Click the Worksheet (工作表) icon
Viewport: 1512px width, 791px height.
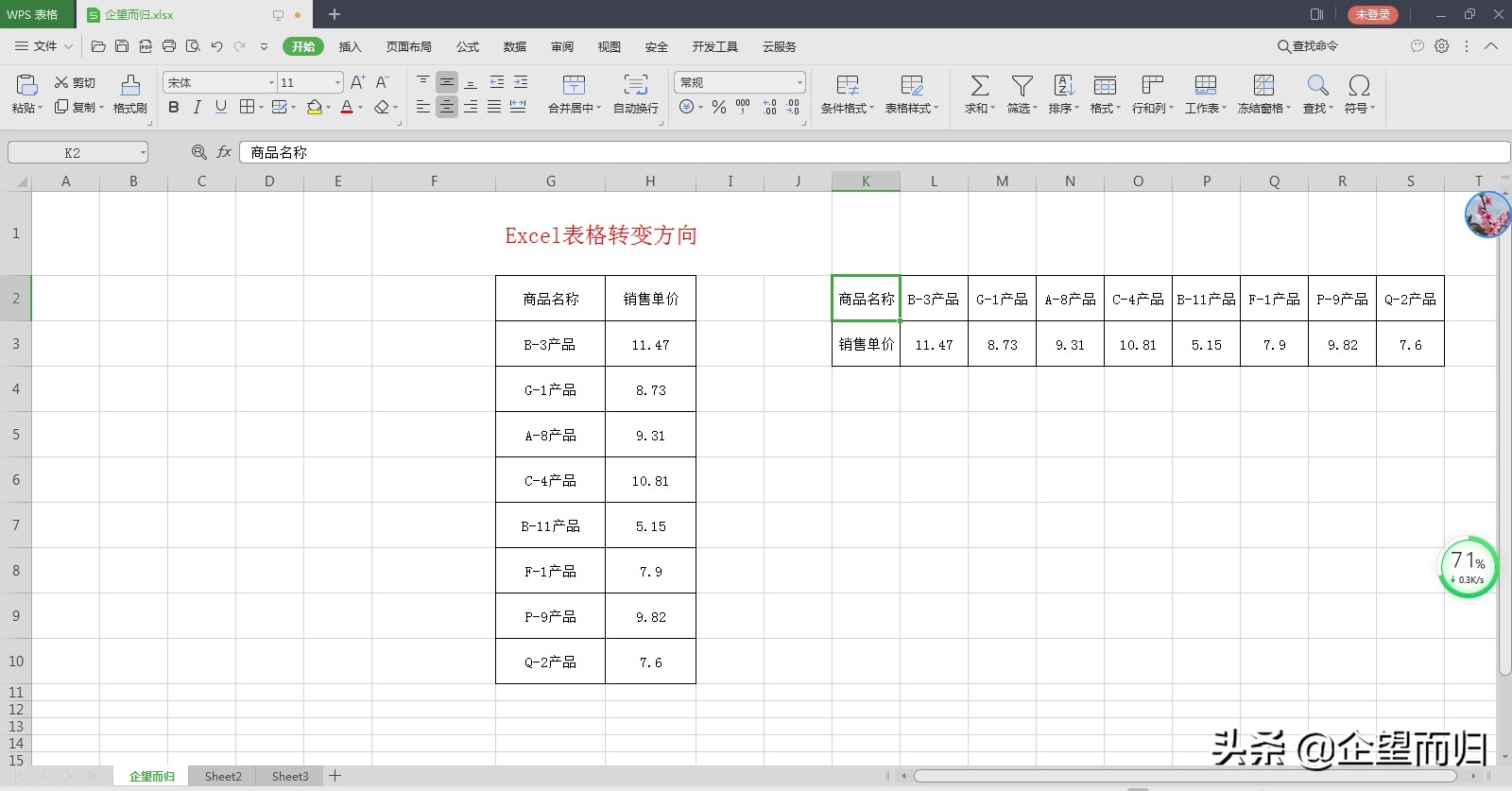tap(1205, 86)
